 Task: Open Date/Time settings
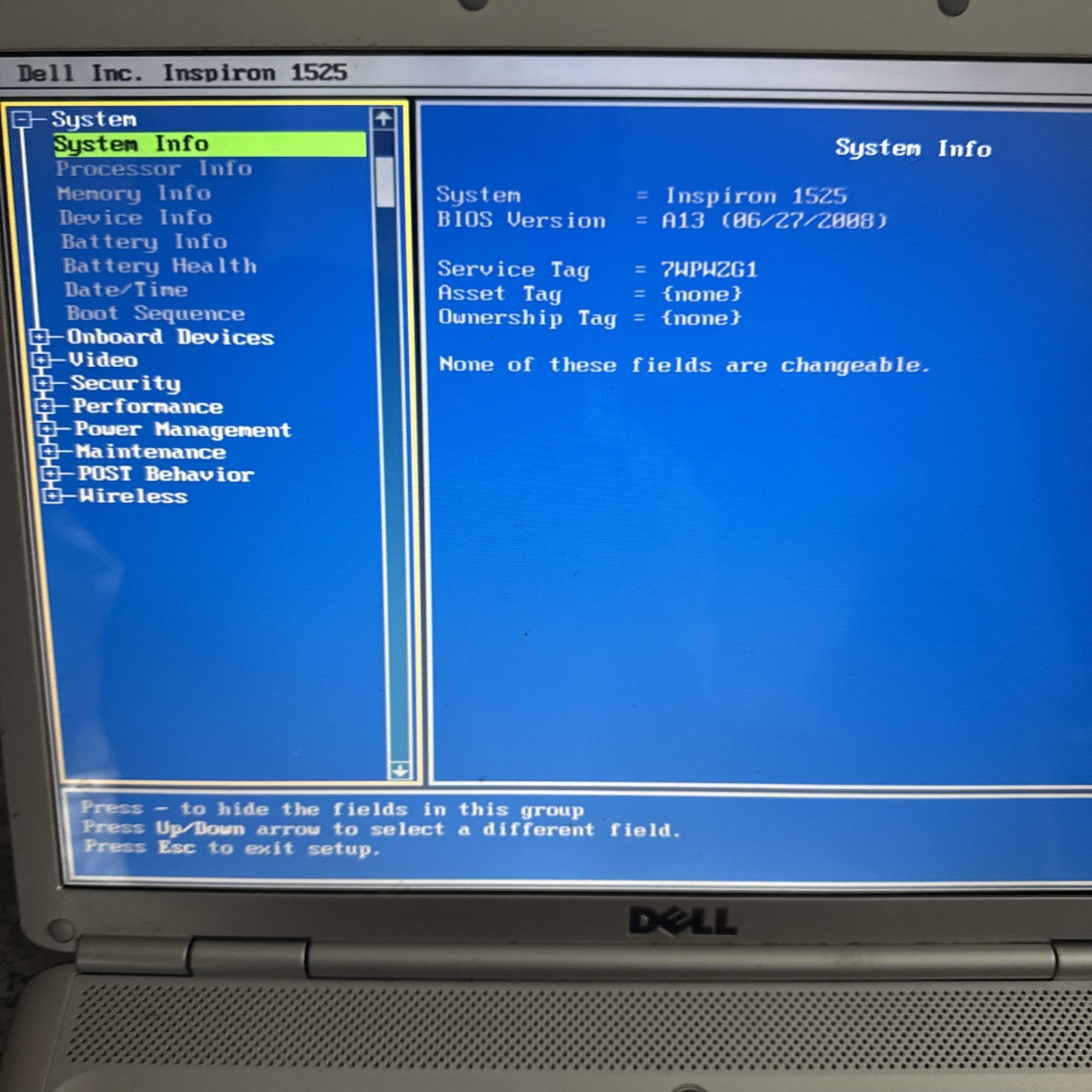[x=126, y=289]
